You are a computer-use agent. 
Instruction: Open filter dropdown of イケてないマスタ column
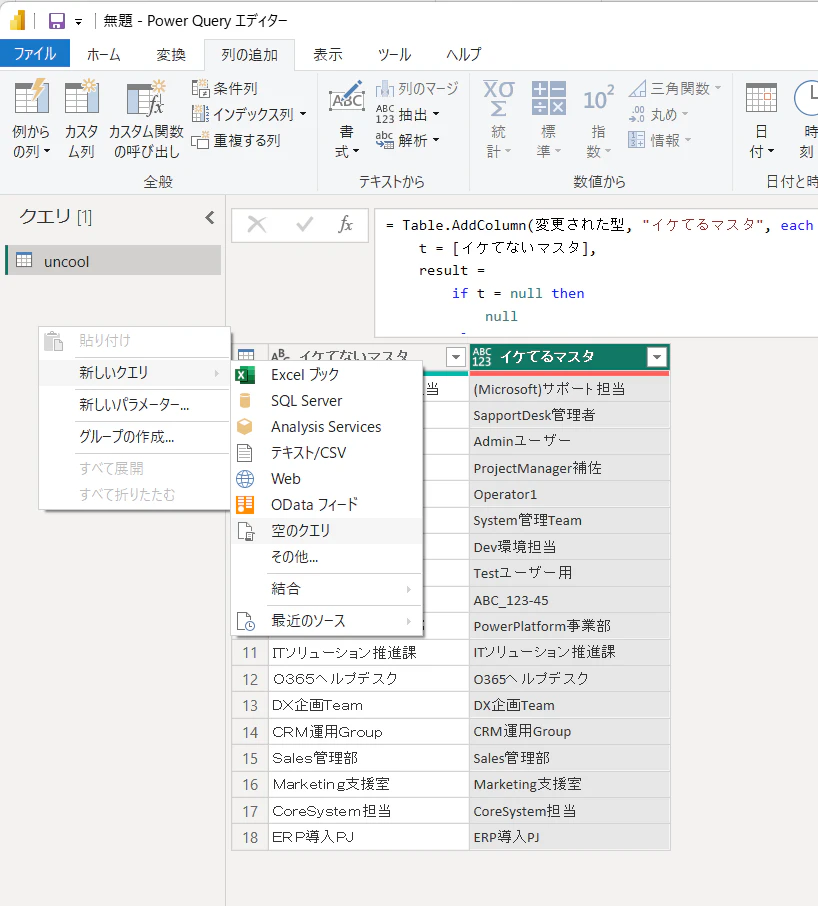pos(456,357)
